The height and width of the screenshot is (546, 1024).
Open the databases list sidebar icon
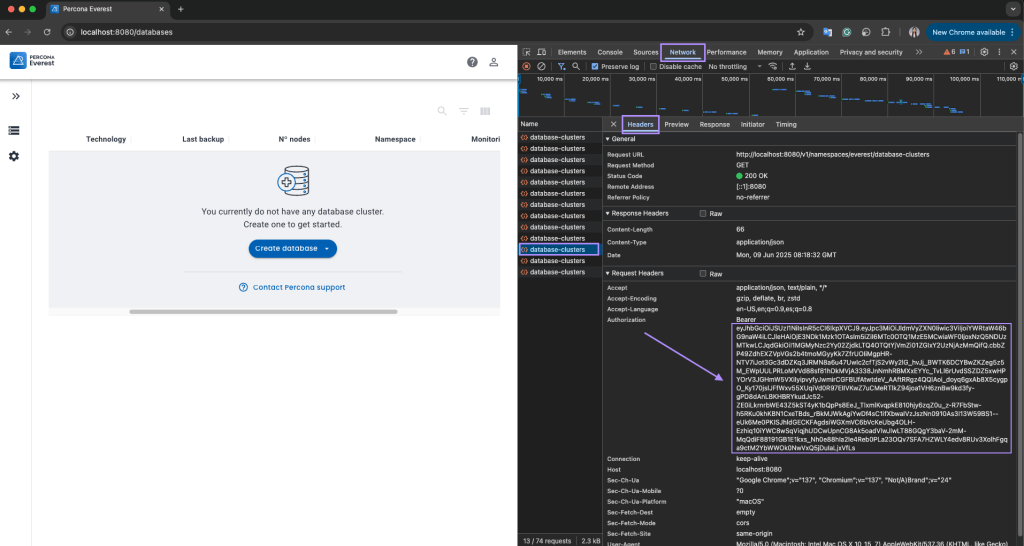(15, 130)
